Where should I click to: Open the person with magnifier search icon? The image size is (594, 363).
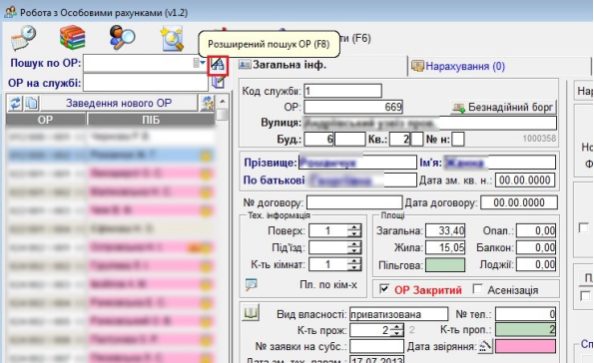coord(122,38)
